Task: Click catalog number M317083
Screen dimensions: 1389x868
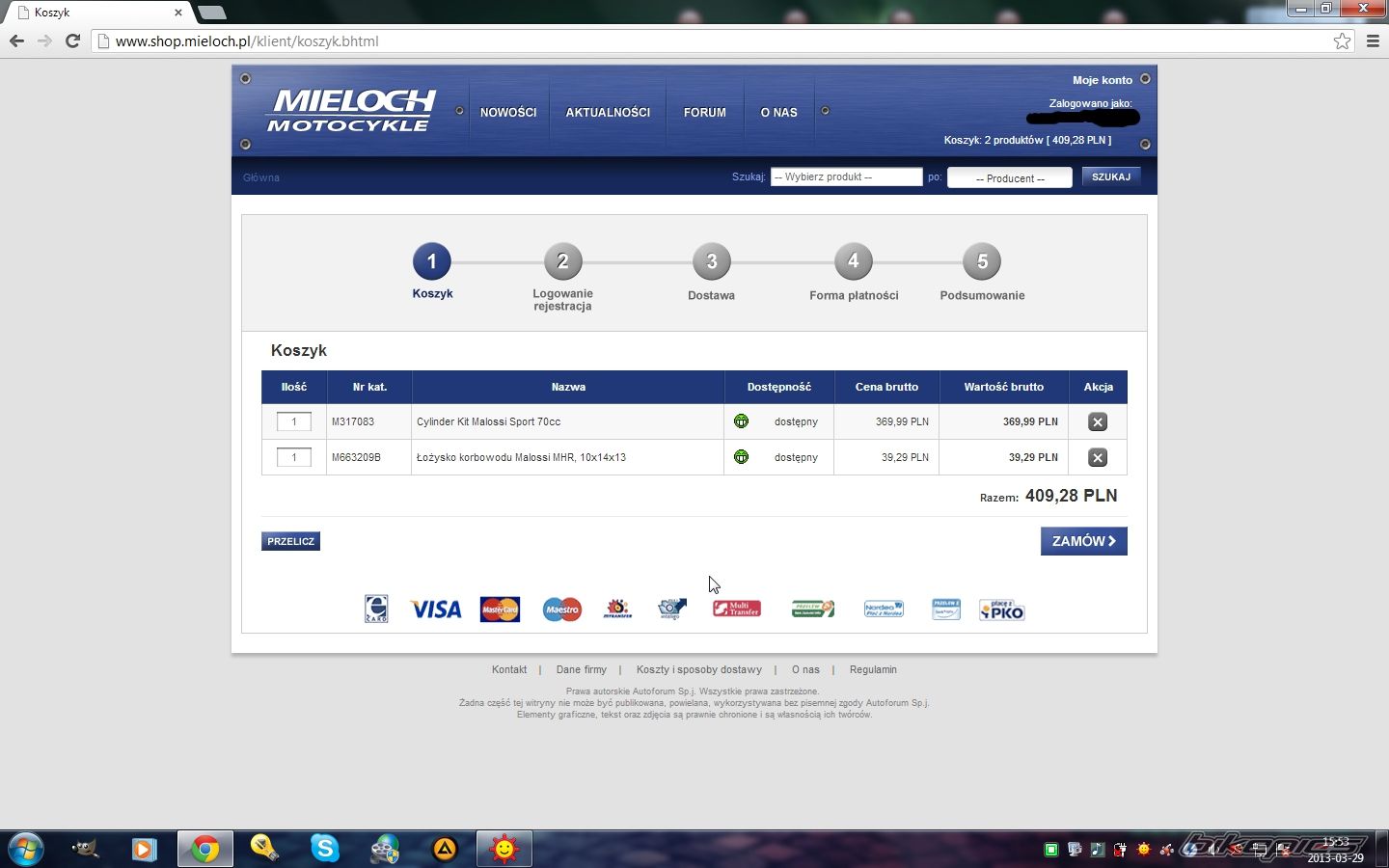Action: (353, 421)
